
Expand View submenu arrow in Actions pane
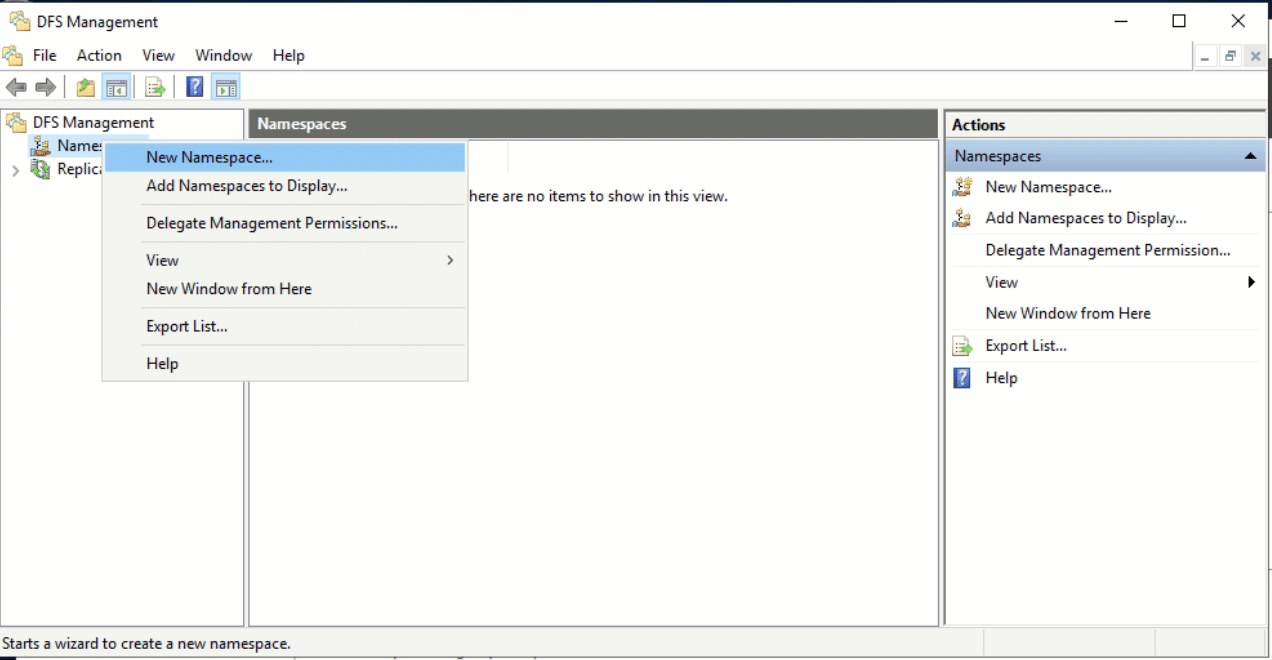tap(1251, 282)
